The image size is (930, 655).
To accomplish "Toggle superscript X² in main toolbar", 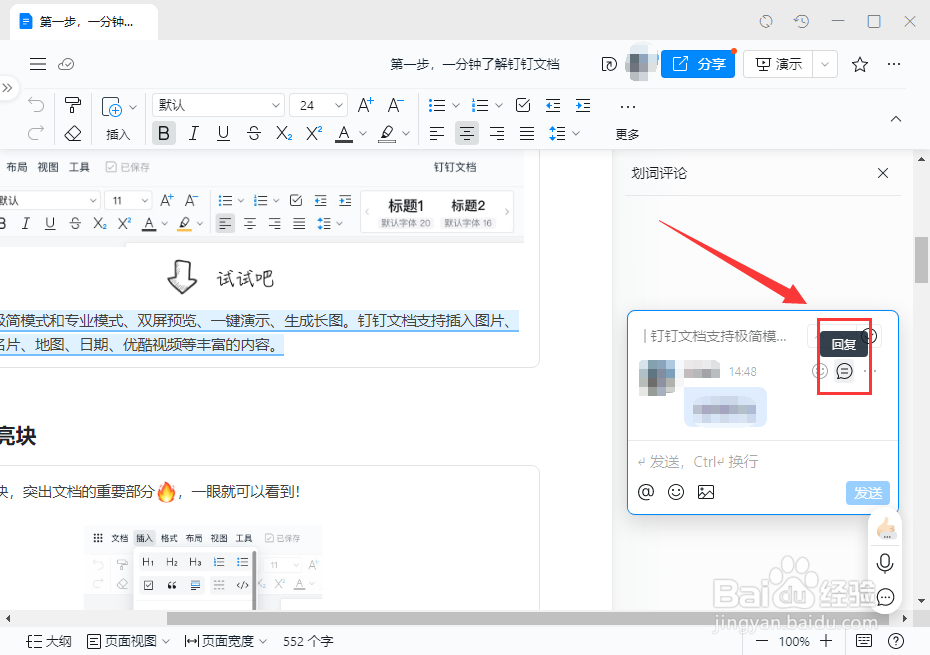I will [314, 133].
